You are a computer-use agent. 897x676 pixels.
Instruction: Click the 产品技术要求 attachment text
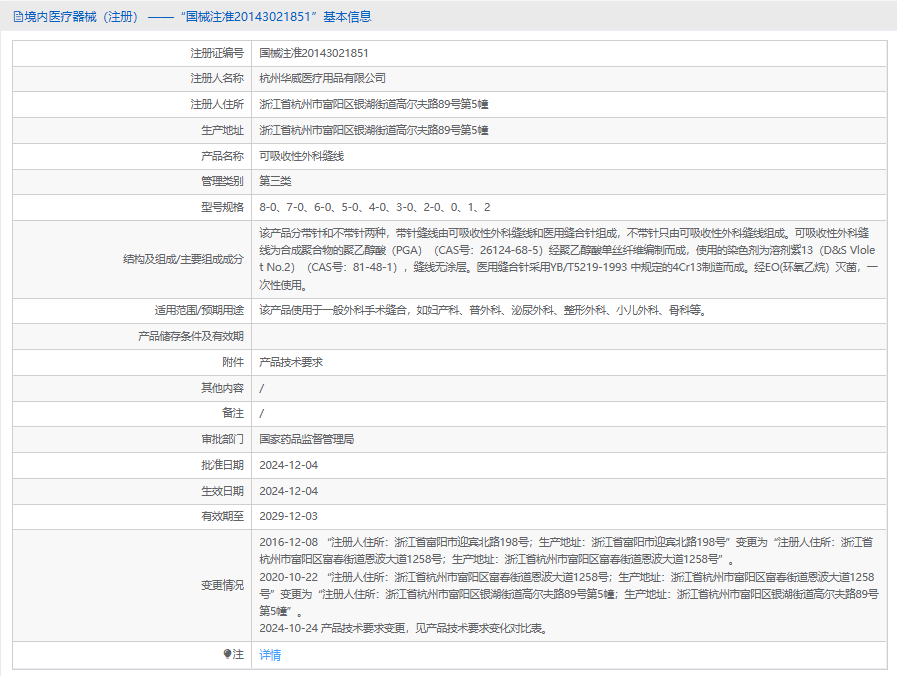click(291, 362)
